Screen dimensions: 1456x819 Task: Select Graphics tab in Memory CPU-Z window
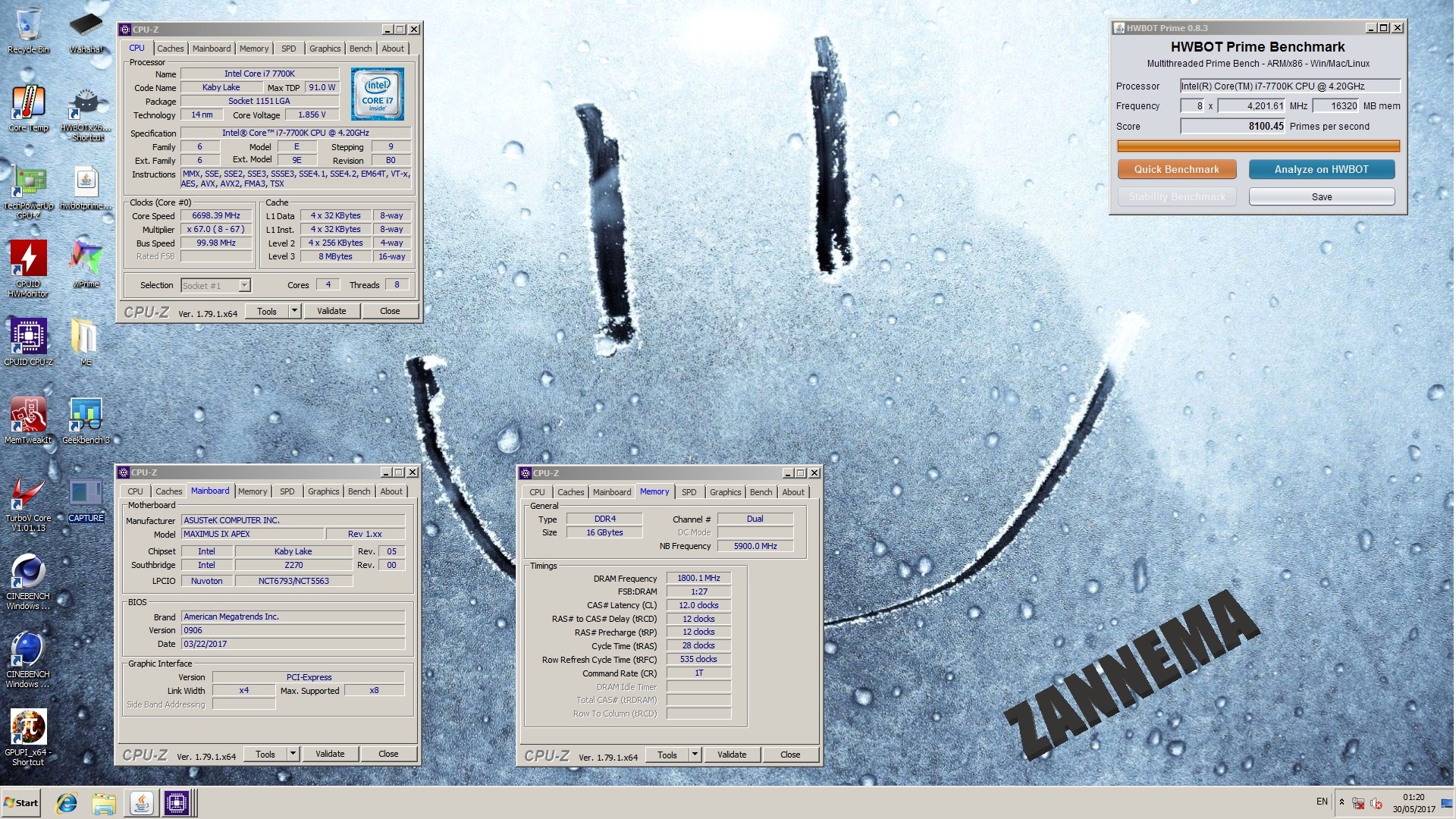(x=726, y=492)
